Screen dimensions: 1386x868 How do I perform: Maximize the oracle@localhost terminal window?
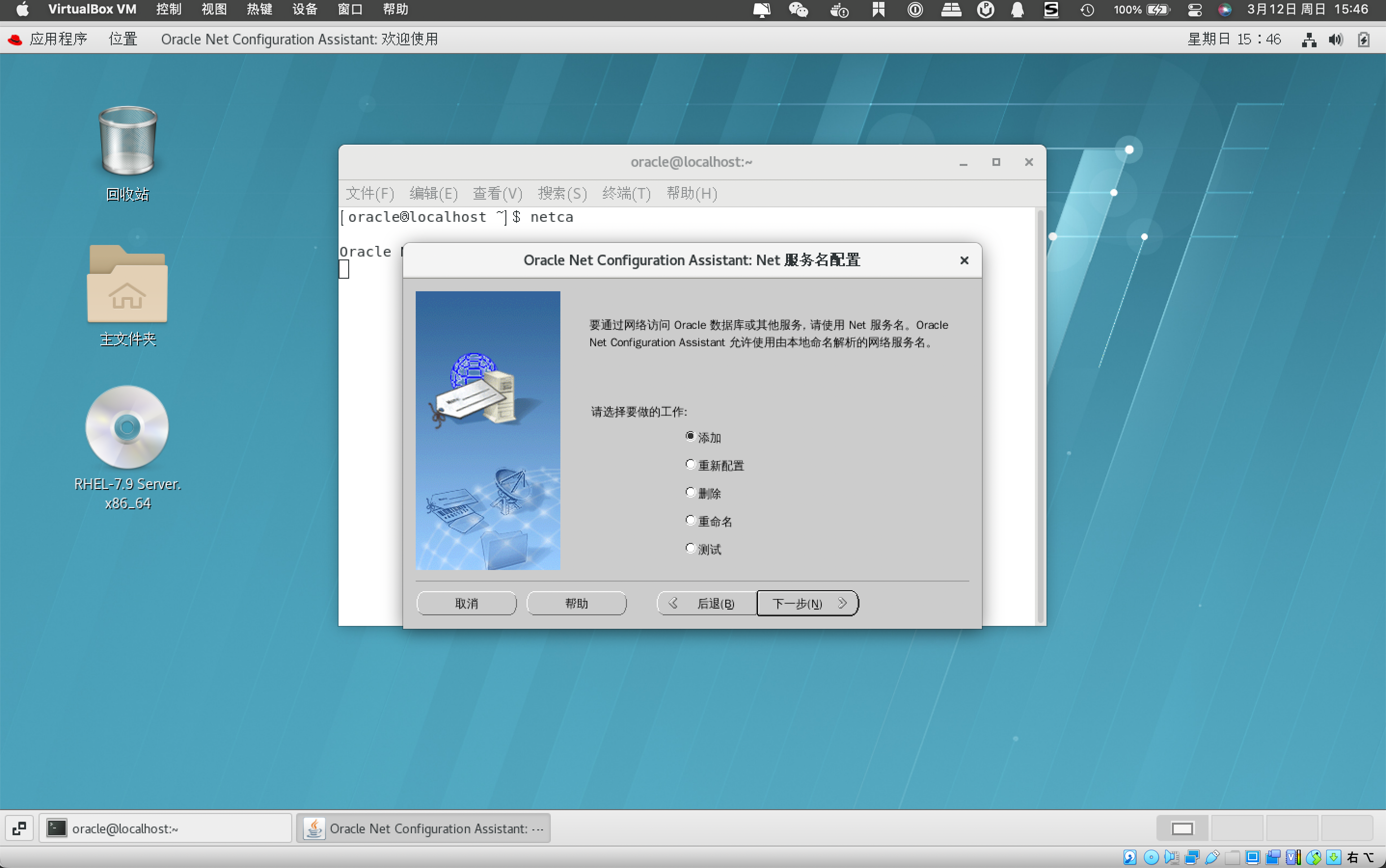pyautogui.click(x=996, y=163)
